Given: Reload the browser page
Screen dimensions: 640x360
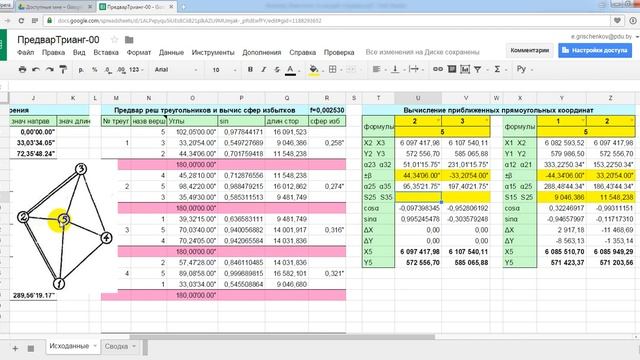Looking at the screenshot, I should tap(21, 20).
